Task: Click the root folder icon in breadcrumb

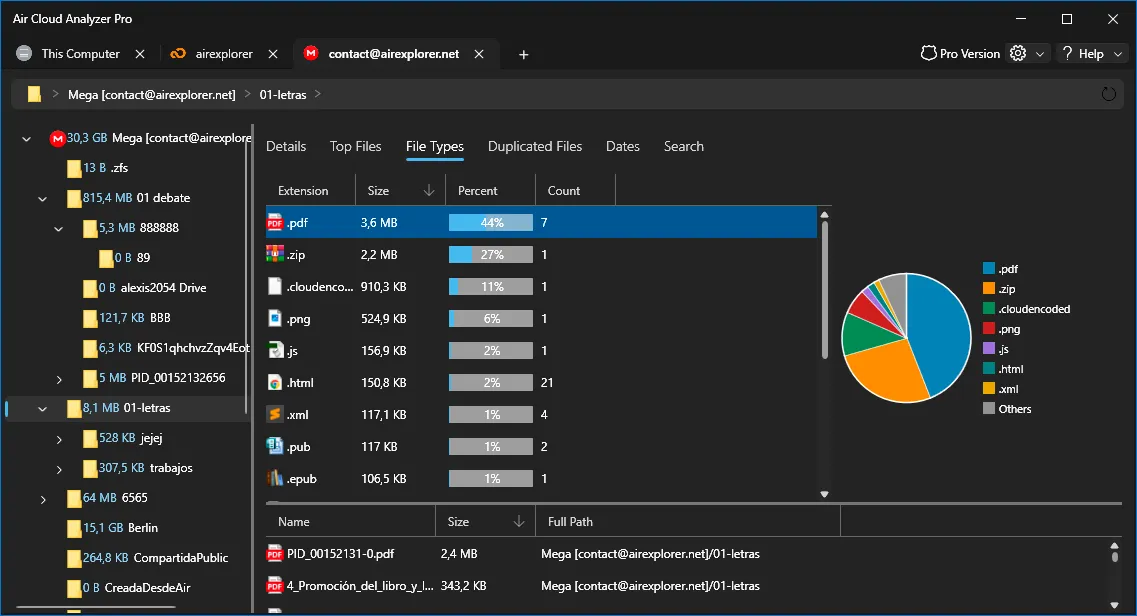Action: pos(34,94)
